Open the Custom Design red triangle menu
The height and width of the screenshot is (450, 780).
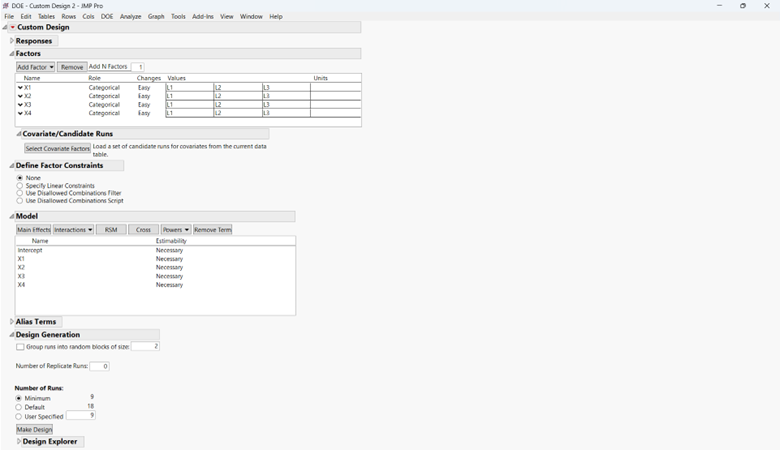coord(12,27)
